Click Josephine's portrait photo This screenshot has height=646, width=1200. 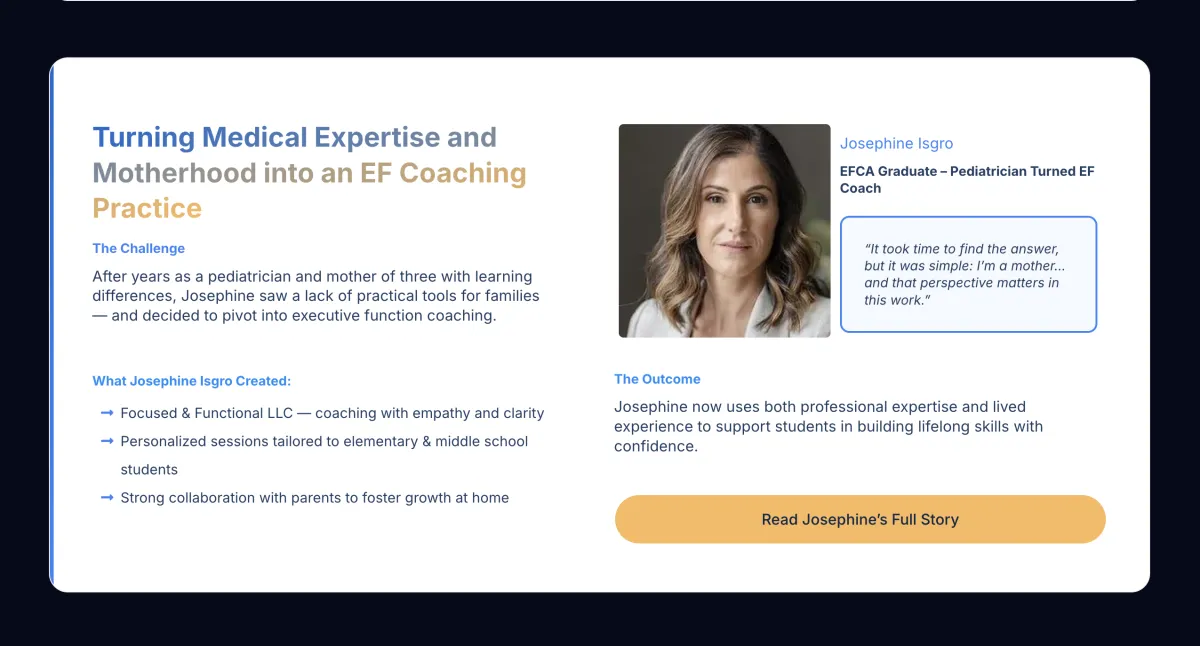click(724, 230)
